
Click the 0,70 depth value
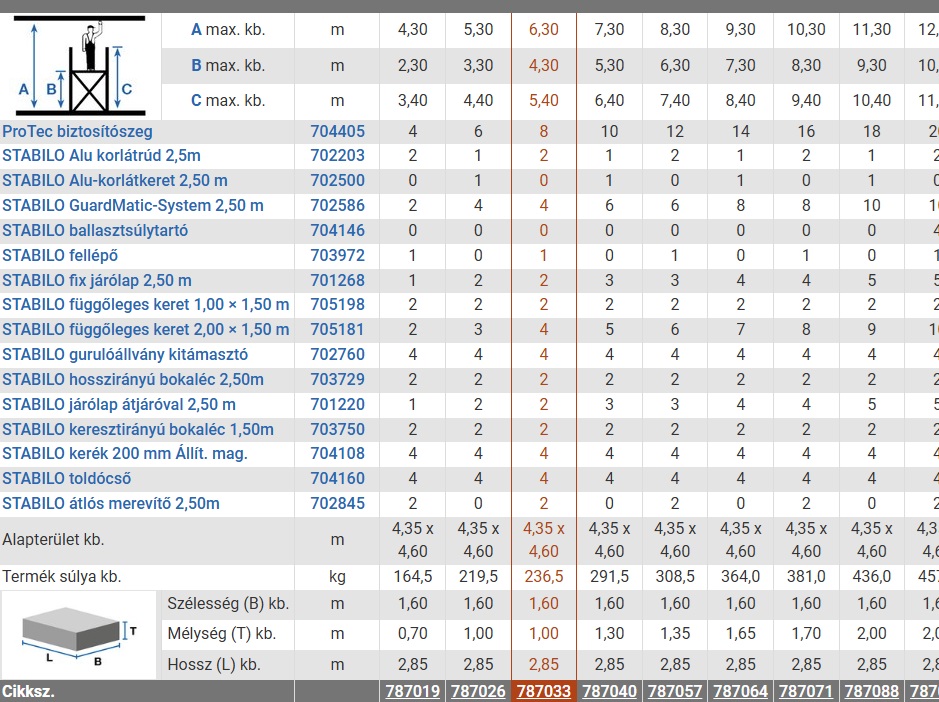coord(413,634)
